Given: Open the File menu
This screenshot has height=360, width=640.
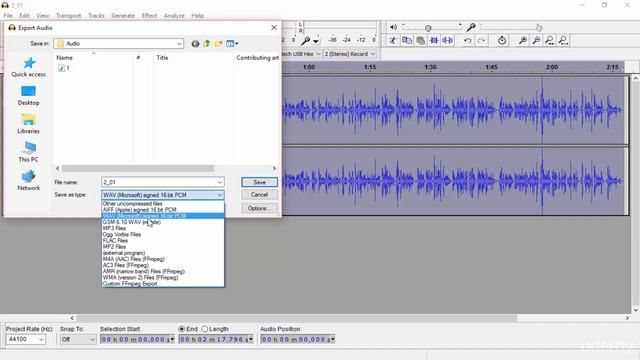Looking at the screenshot, I should pos(8,16).
